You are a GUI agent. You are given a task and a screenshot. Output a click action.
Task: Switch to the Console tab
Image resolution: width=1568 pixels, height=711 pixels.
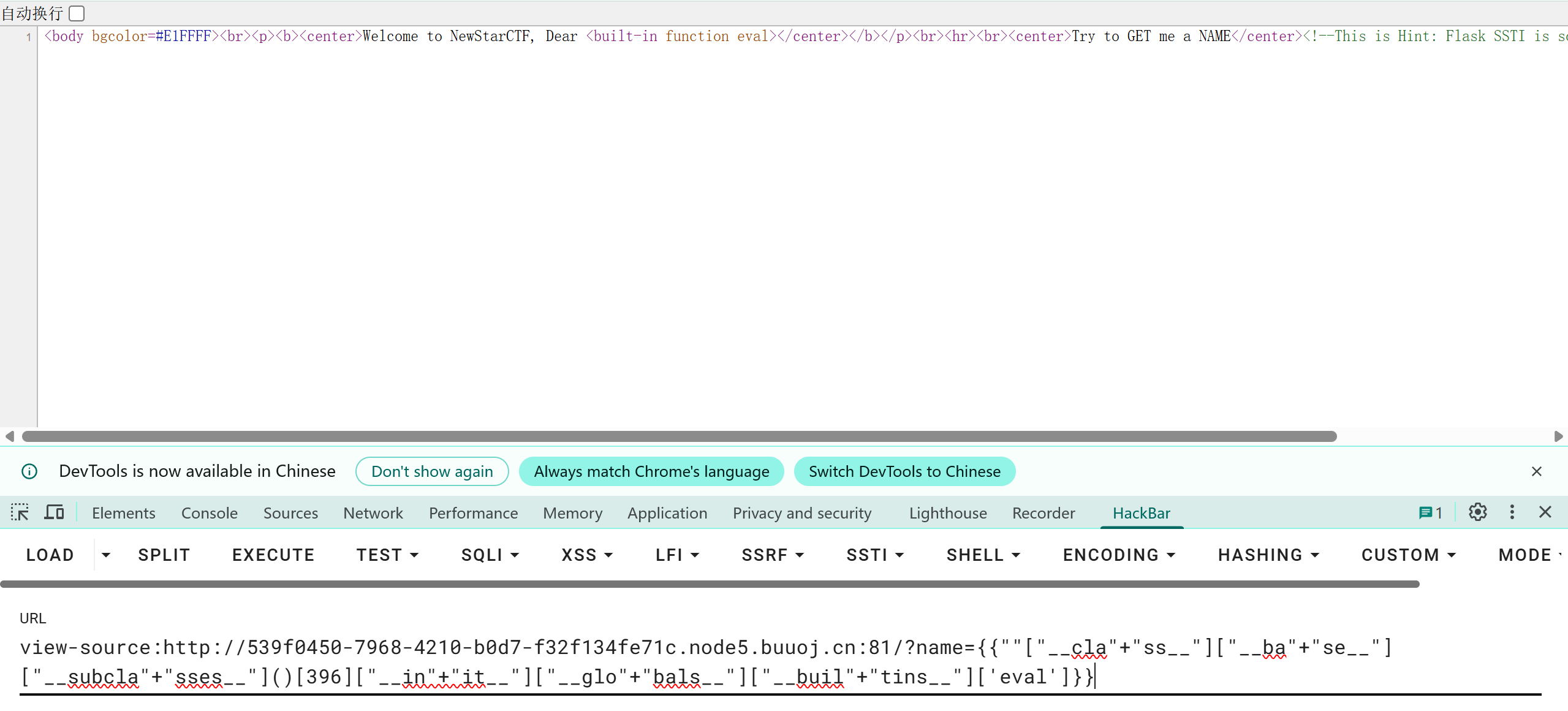(209, 513)
